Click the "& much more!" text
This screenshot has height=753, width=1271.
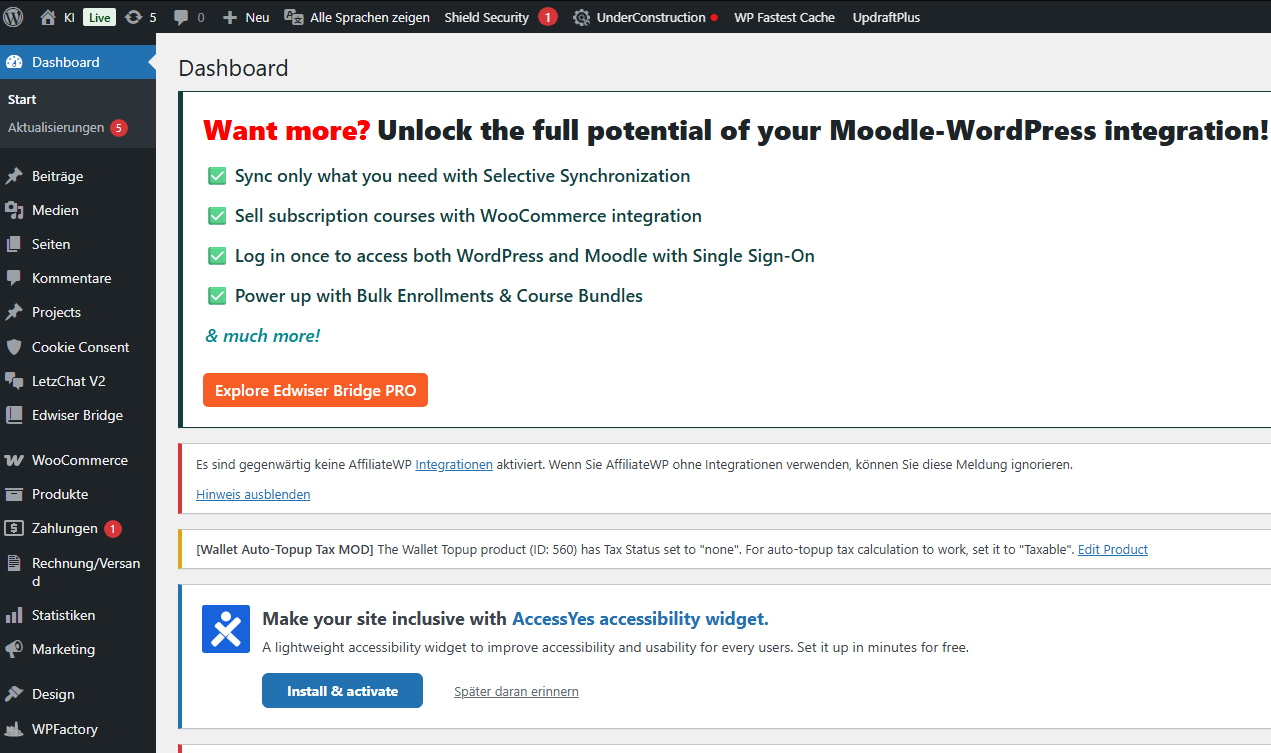263,336
